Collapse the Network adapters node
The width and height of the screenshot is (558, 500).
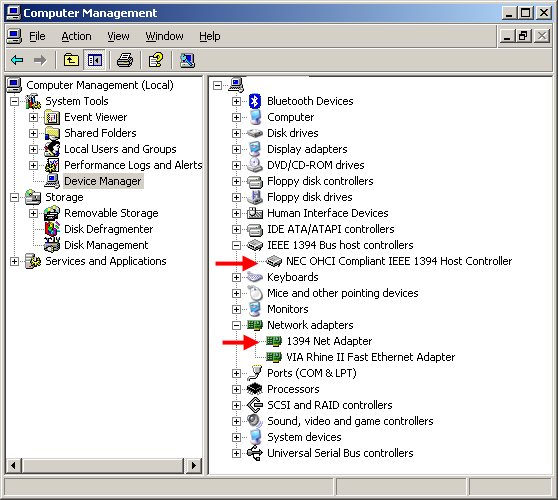click(236, 325)
